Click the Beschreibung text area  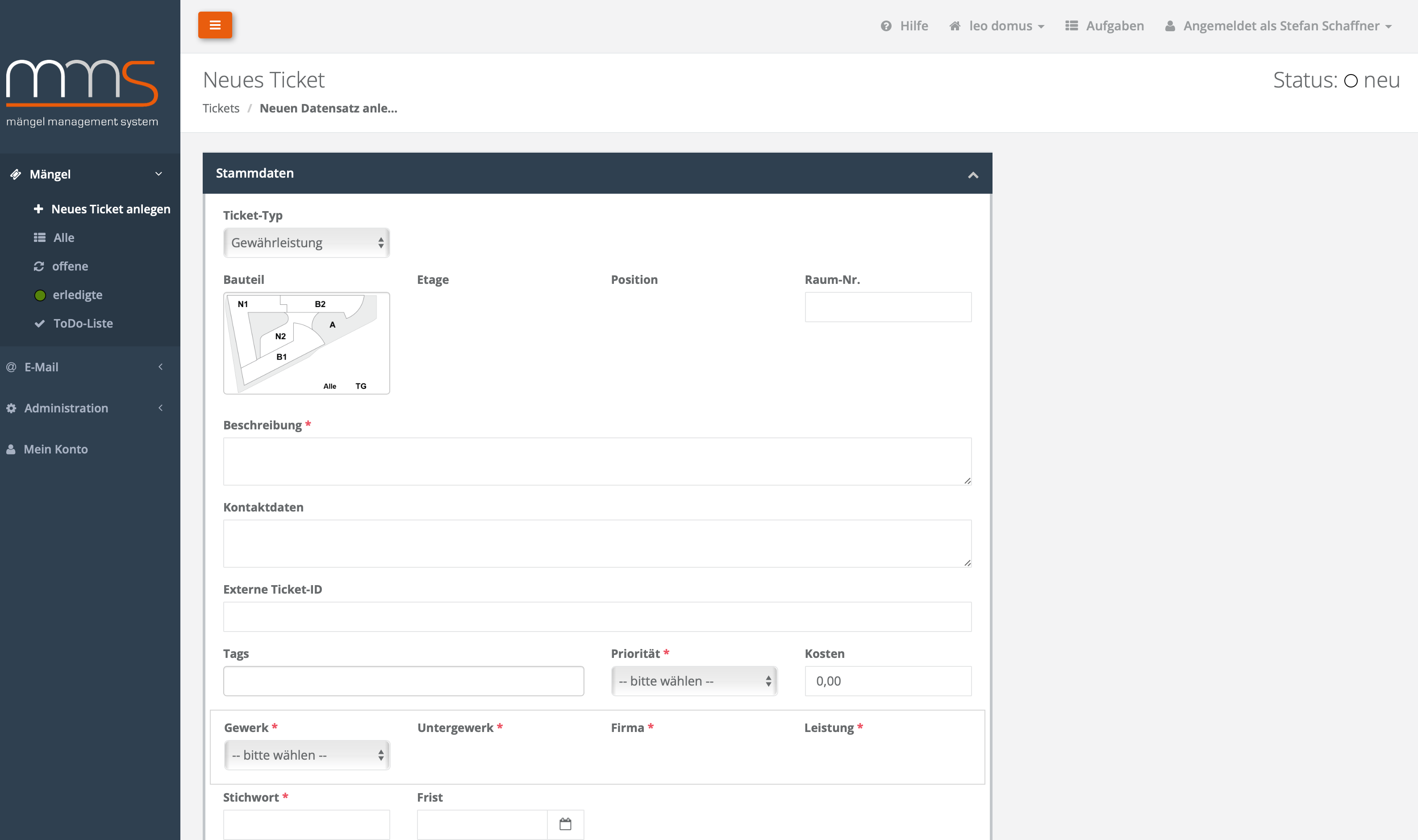pyautogui.click(x=597, y=462)
